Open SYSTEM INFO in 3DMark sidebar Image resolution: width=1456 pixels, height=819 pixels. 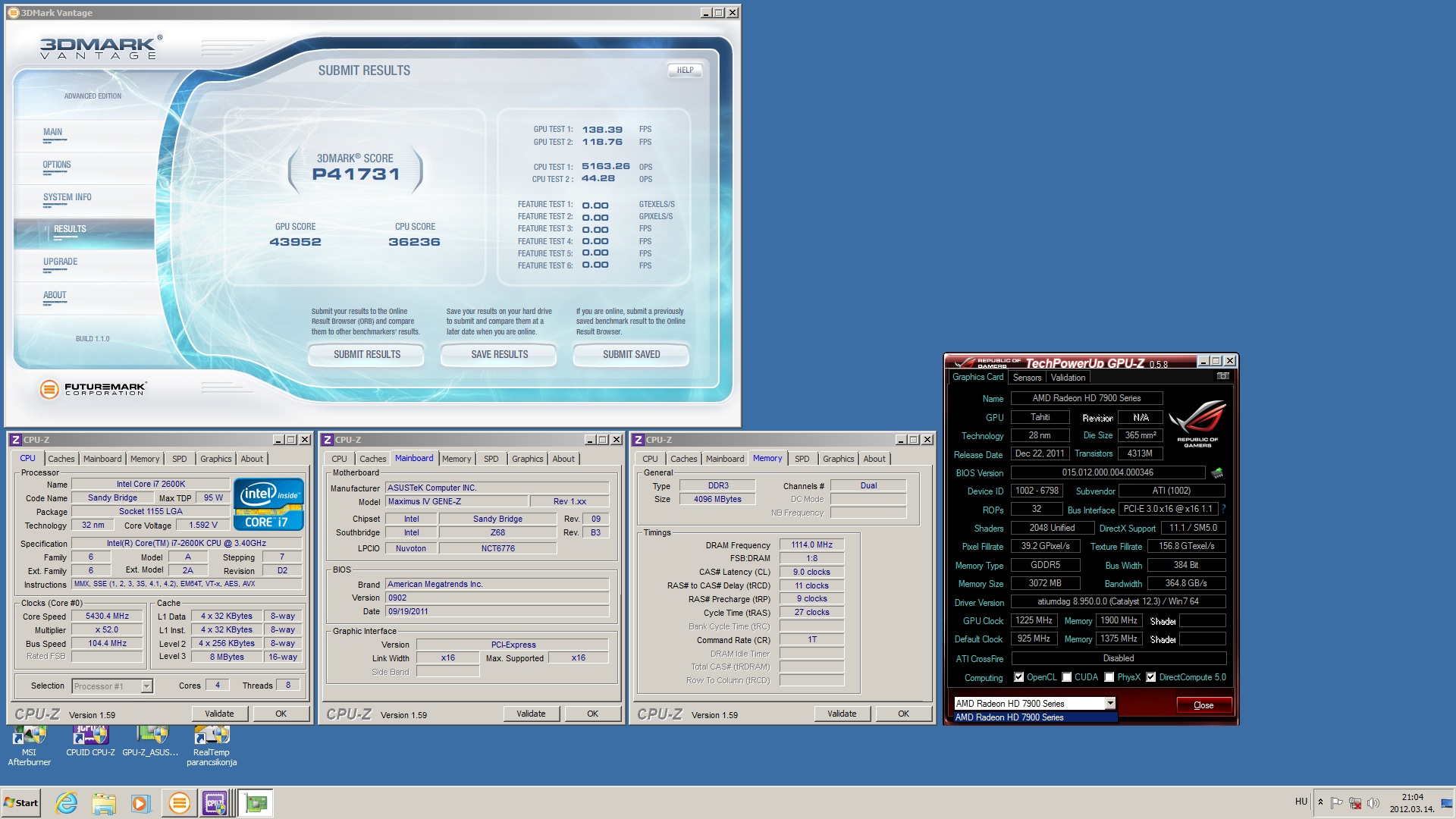pyautogui.click(x=67, y=198)
